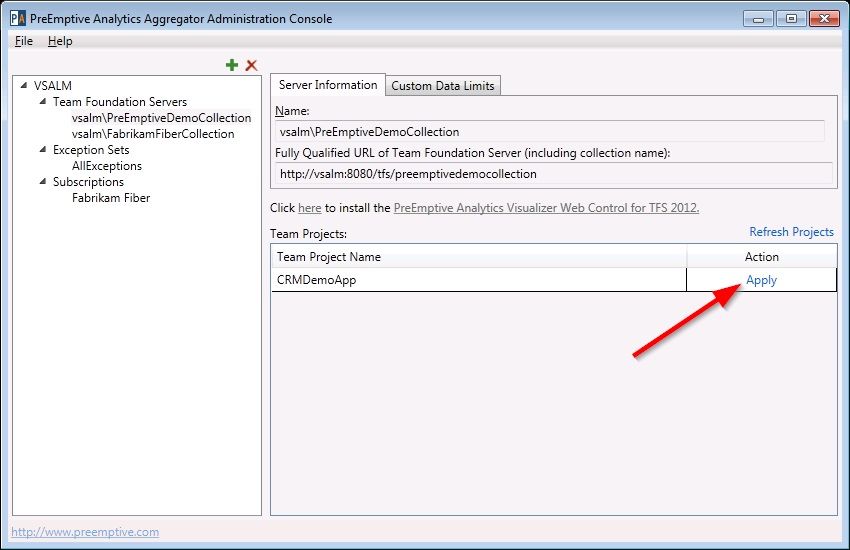Click into the Name input field

(550, 131)
